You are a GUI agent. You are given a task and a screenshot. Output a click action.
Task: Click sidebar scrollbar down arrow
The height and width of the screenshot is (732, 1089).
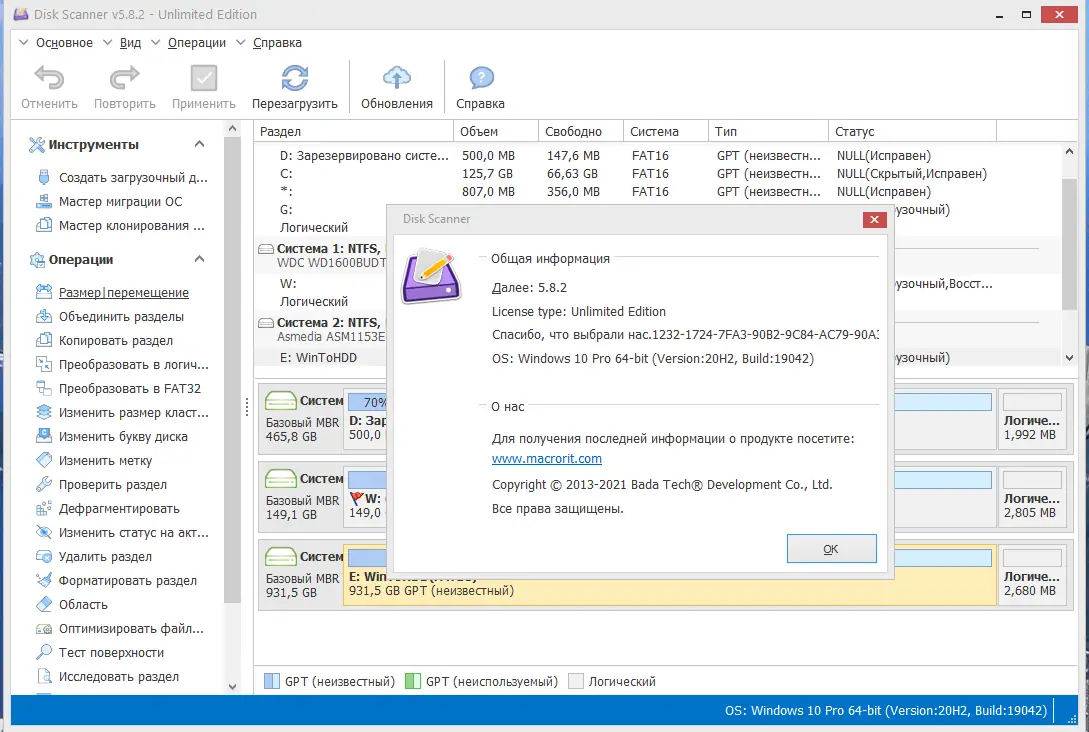[233, 686]
